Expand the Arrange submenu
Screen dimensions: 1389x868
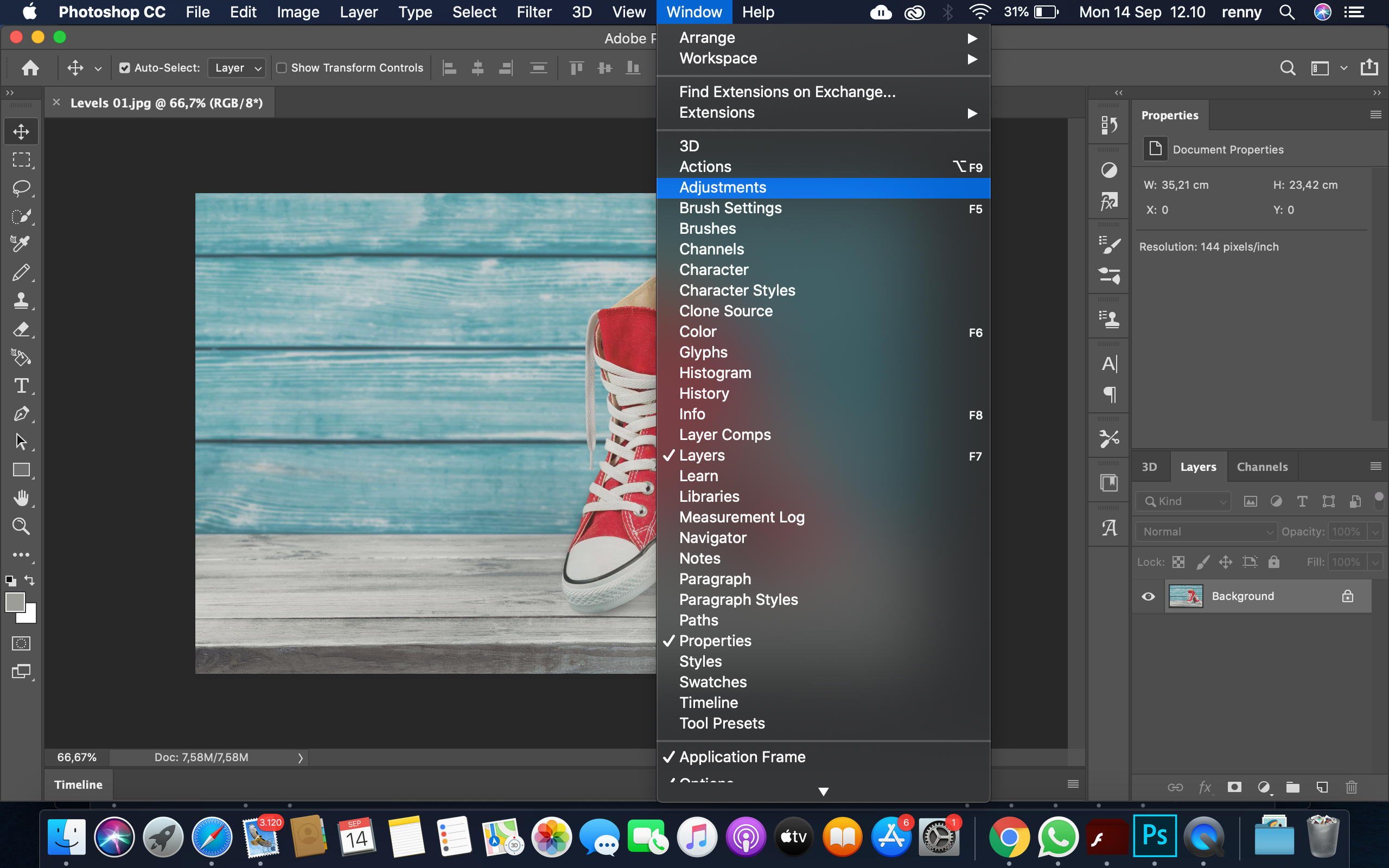tap(823, 38)
